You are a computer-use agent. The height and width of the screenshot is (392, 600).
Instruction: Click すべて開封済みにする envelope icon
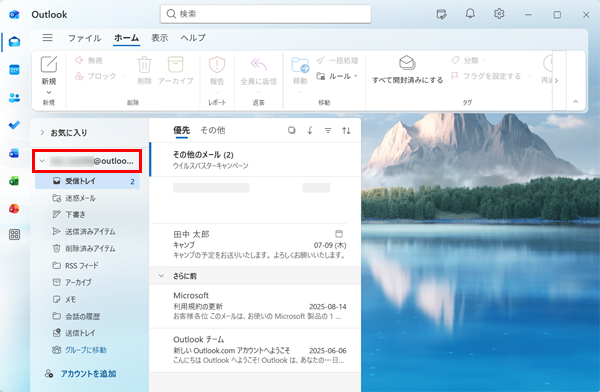point(407,62)
